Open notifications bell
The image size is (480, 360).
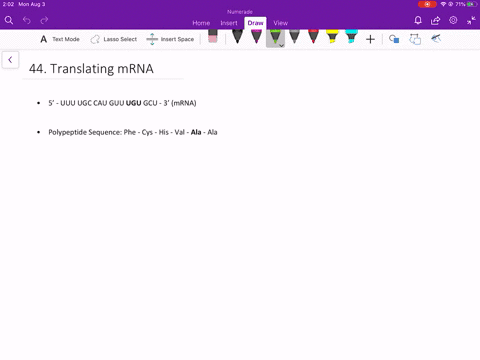(418, 20)
